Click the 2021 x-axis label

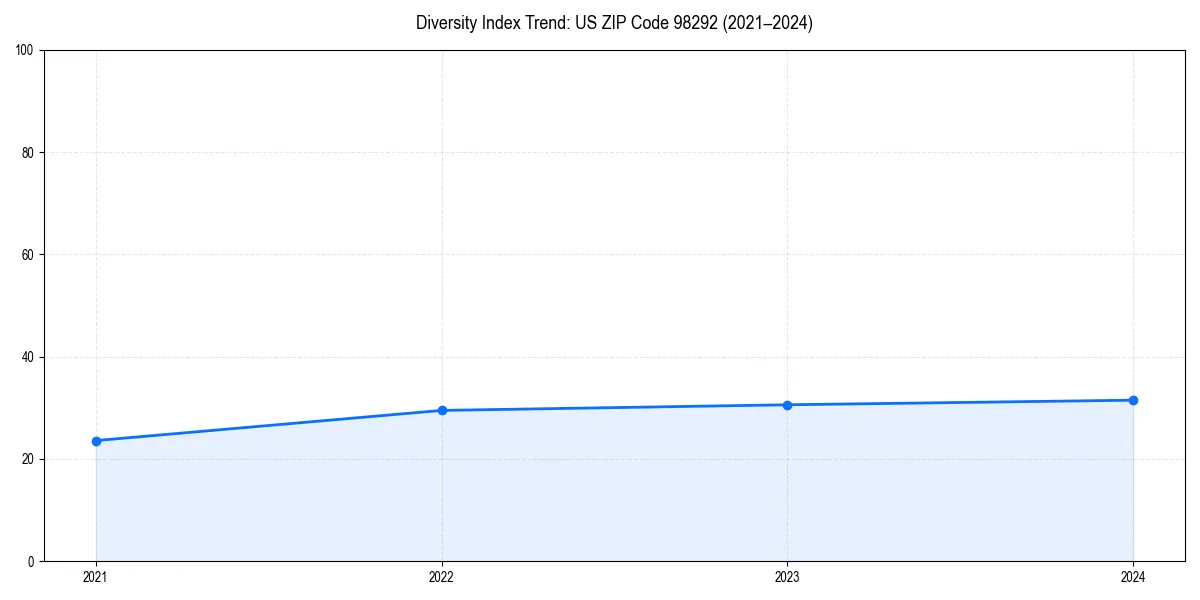click(96, 577)
